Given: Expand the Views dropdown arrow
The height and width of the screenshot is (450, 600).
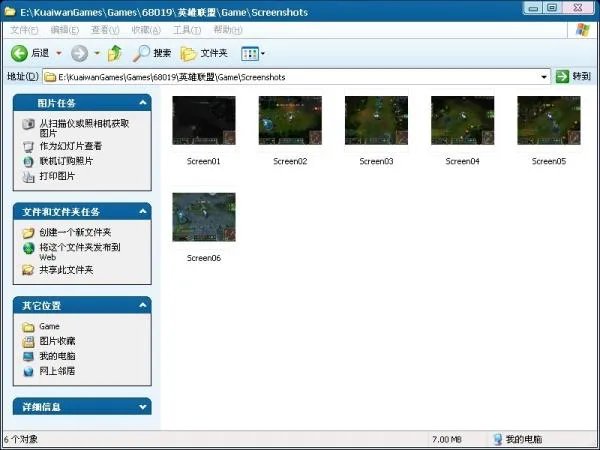Looking at the screenshot, I should 263,54.
